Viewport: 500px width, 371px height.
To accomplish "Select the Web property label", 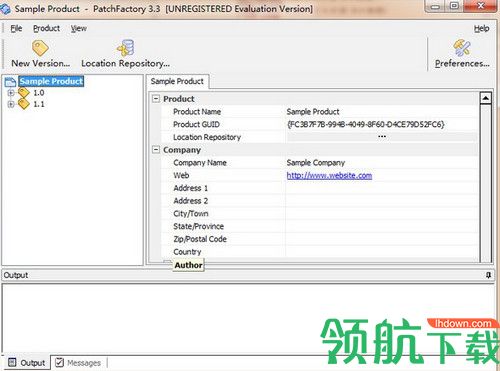I will (181, 175).
